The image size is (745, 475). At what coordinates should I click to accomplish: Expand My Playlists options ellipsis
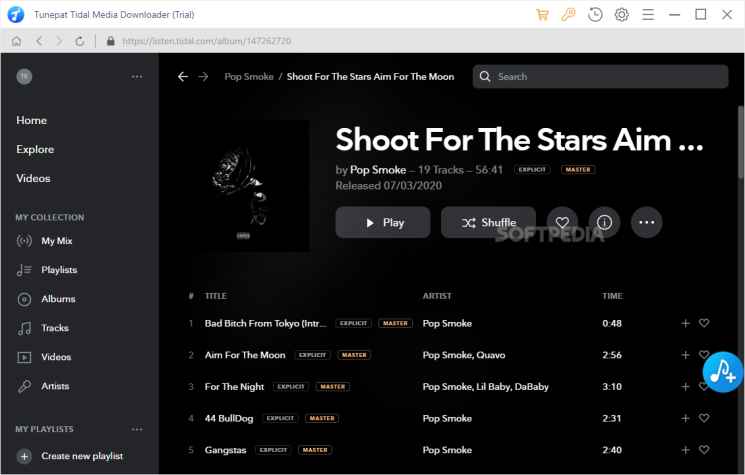point(137,429)
